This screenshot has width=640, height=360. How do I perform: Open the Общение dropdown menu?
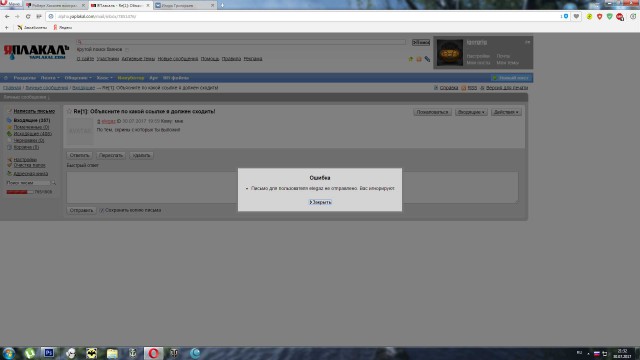point(78,78)
